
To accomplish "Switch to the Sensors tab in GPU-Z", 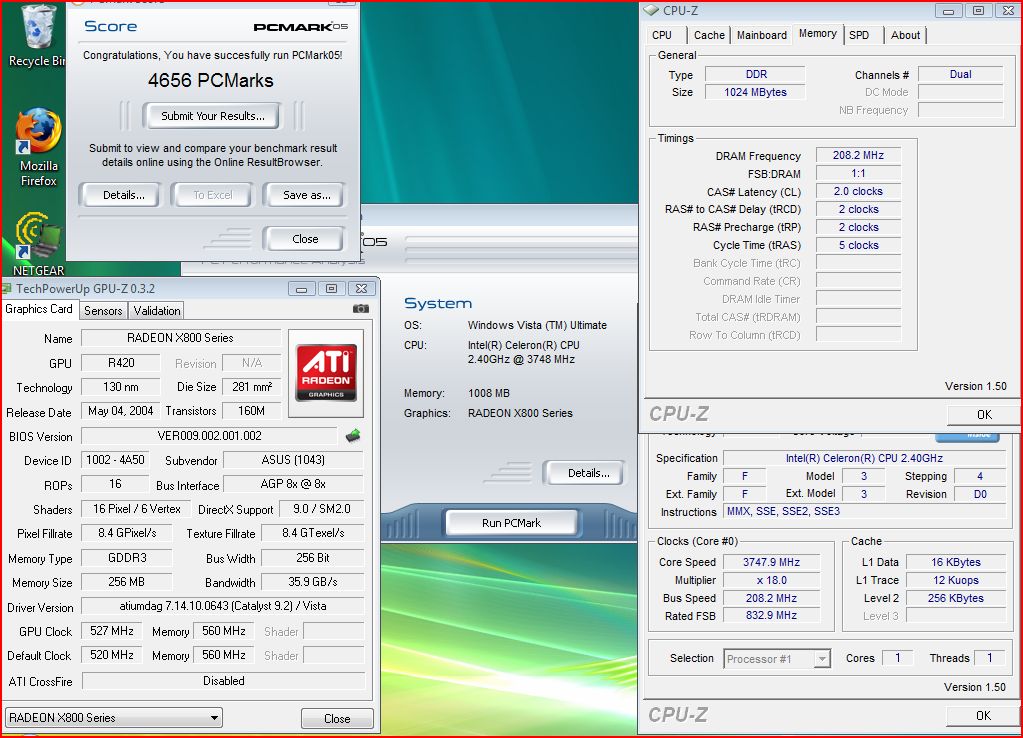I will tap(103, 311).
